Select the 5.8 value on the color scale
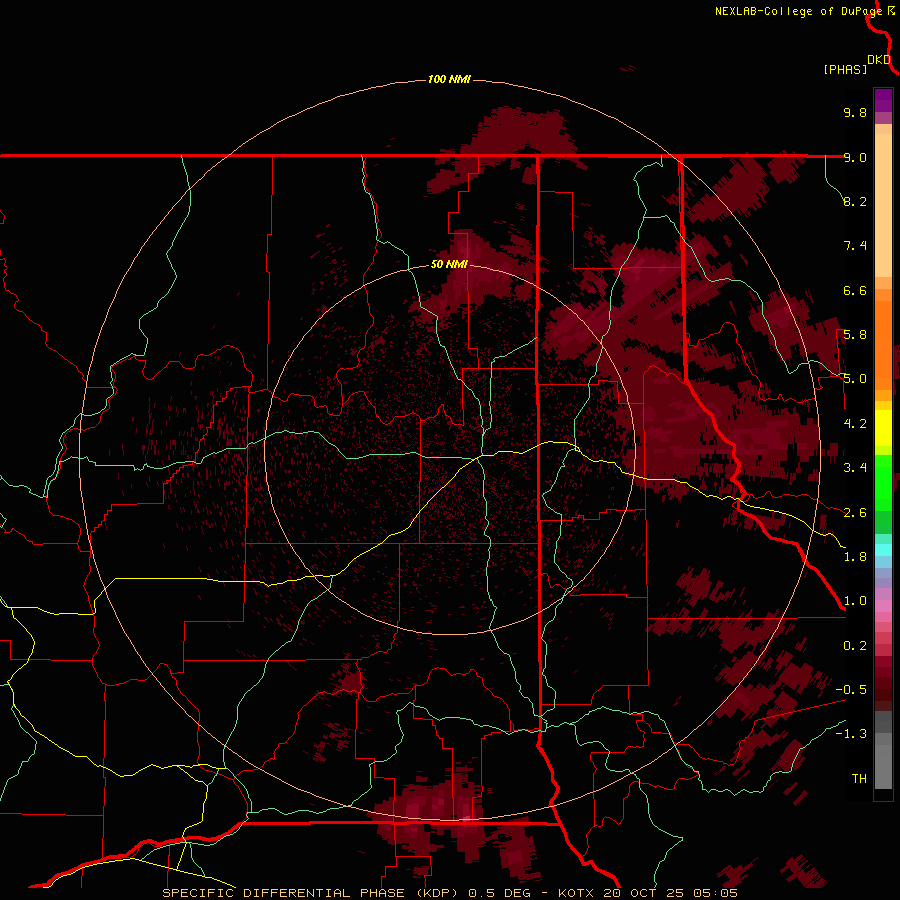The image size is (900, 900). coord(855,335)
